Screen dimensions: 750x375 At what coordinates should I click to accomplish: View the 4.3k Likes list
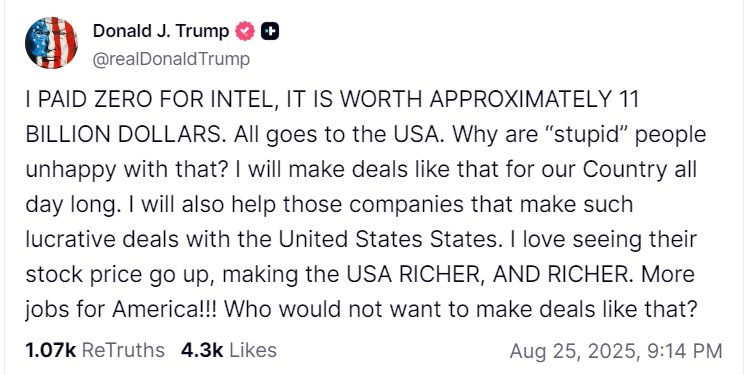pyautogui.click(x=229, y=351)
